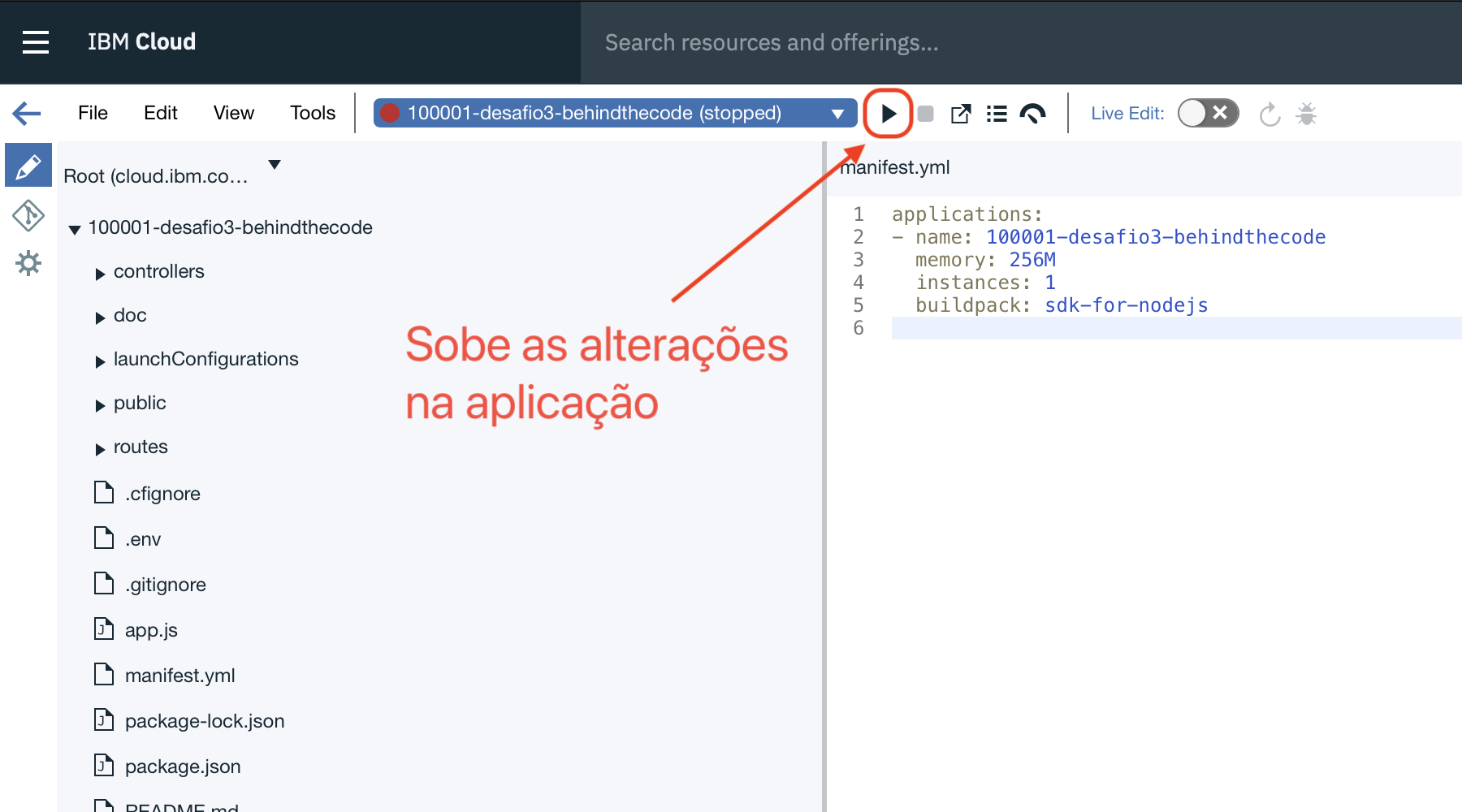1462x812 pixels.
Task: Expand the routes folder
Action: 100,449
